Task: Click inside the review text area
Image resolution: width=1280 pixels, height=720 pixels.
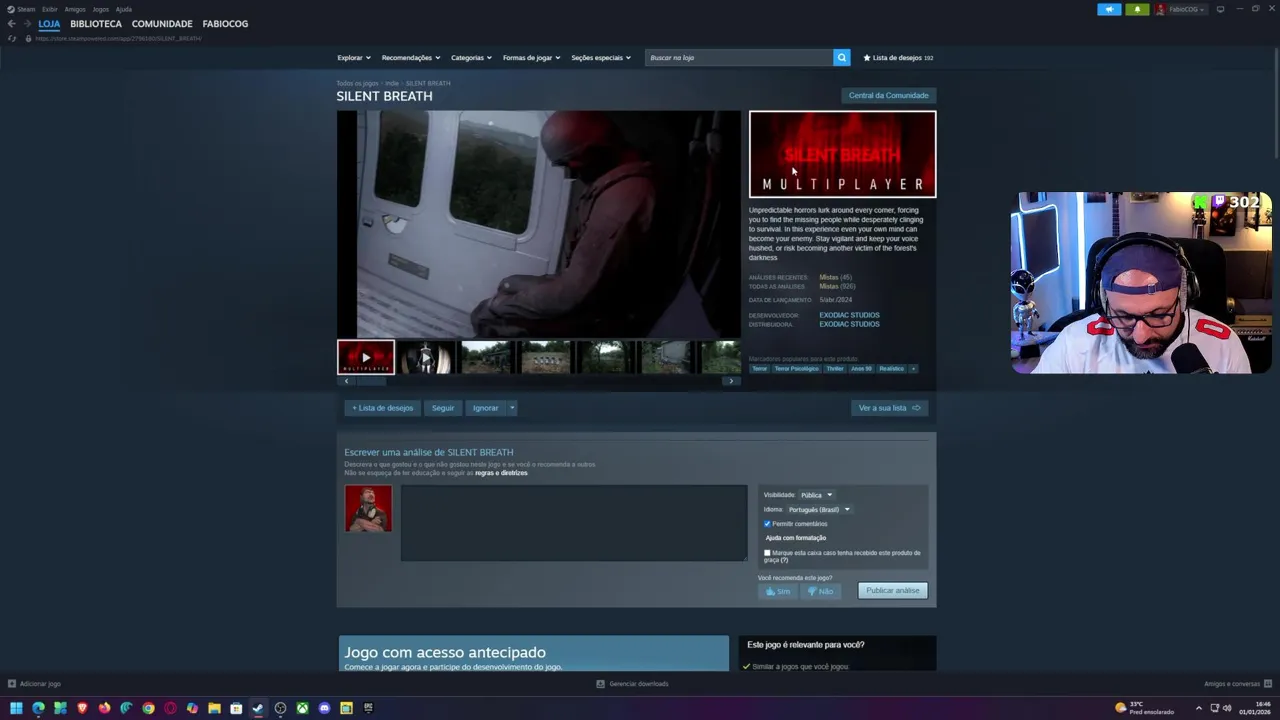Action: pyautogui.click(x=574, y=523)
